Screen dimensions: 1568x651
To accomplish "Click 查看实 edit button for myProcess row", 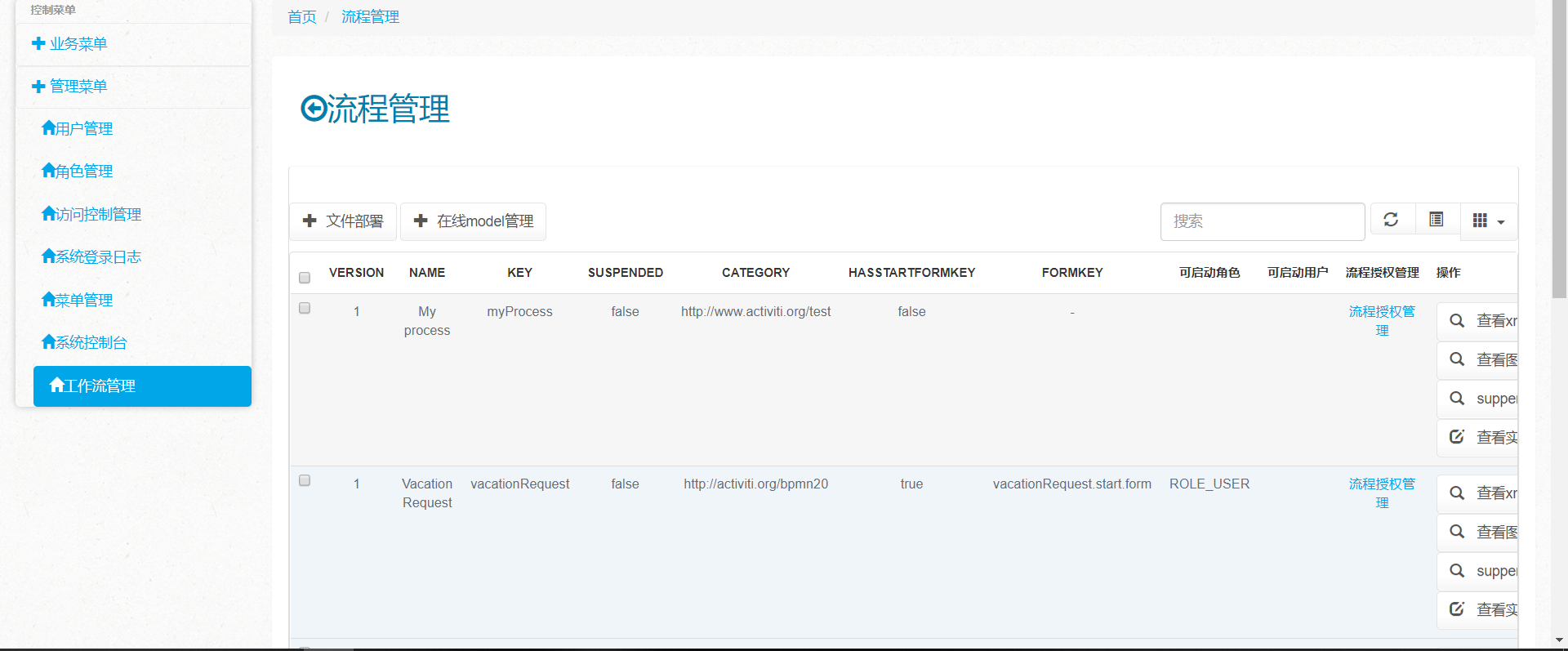I will (1478, 438).
